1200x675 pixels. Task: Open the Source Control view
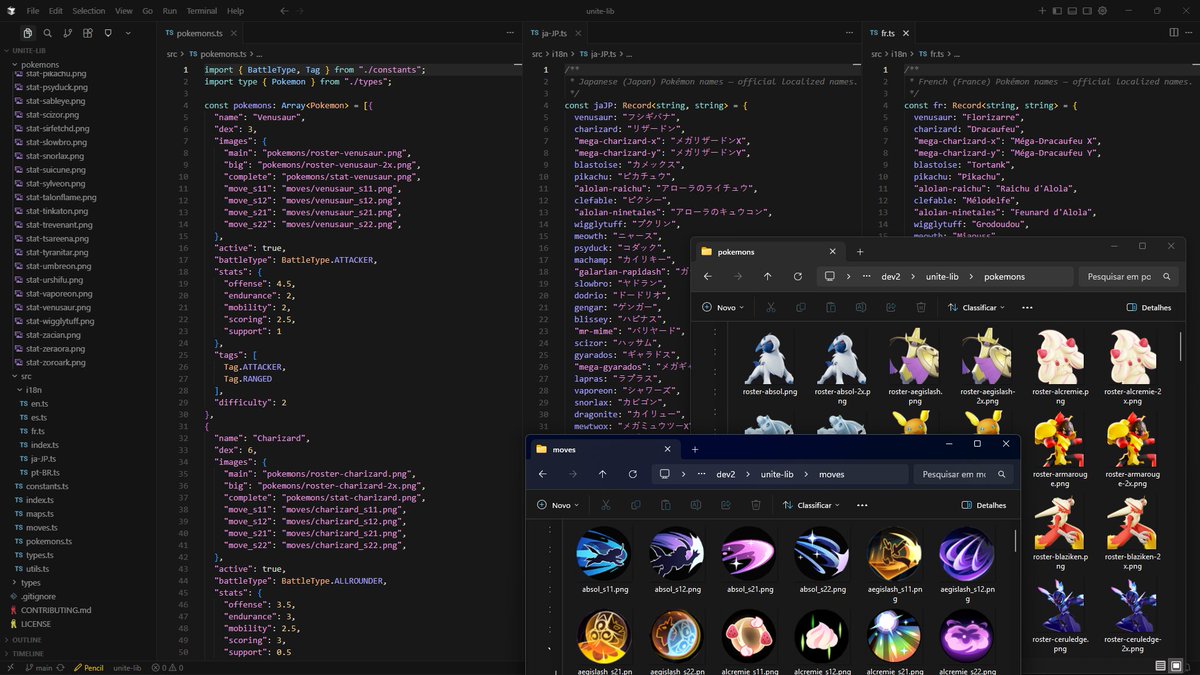[x=67, y=33]
